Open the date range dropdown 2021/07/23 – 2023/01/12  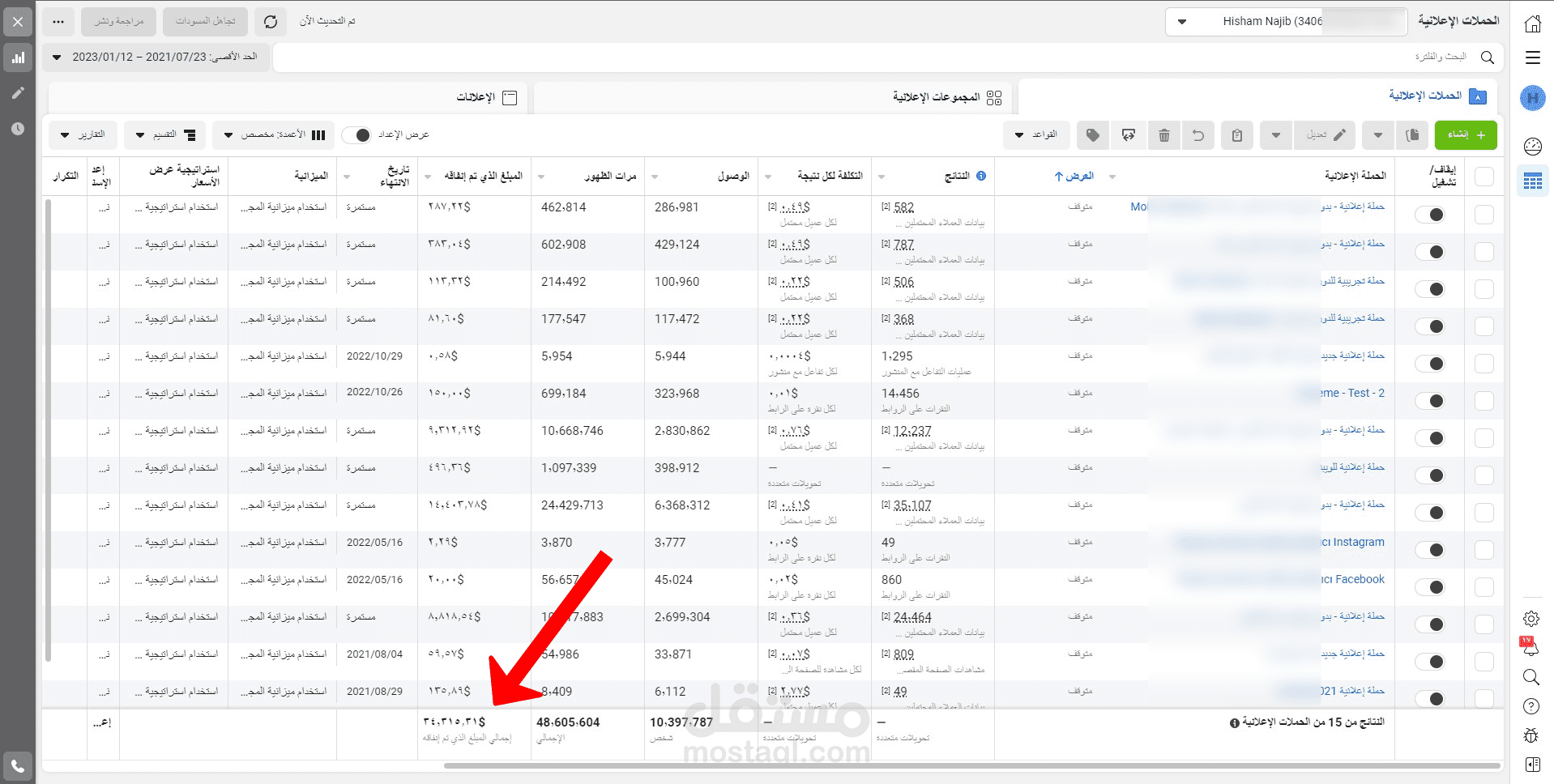coord(155,57)
